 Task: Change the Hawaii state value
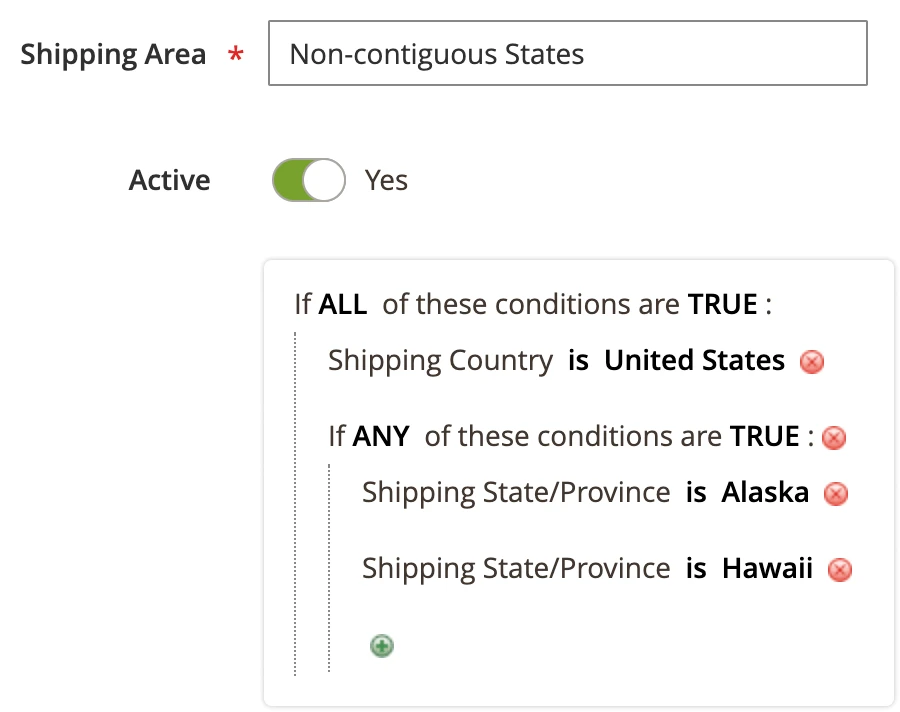tap(767, 568)
